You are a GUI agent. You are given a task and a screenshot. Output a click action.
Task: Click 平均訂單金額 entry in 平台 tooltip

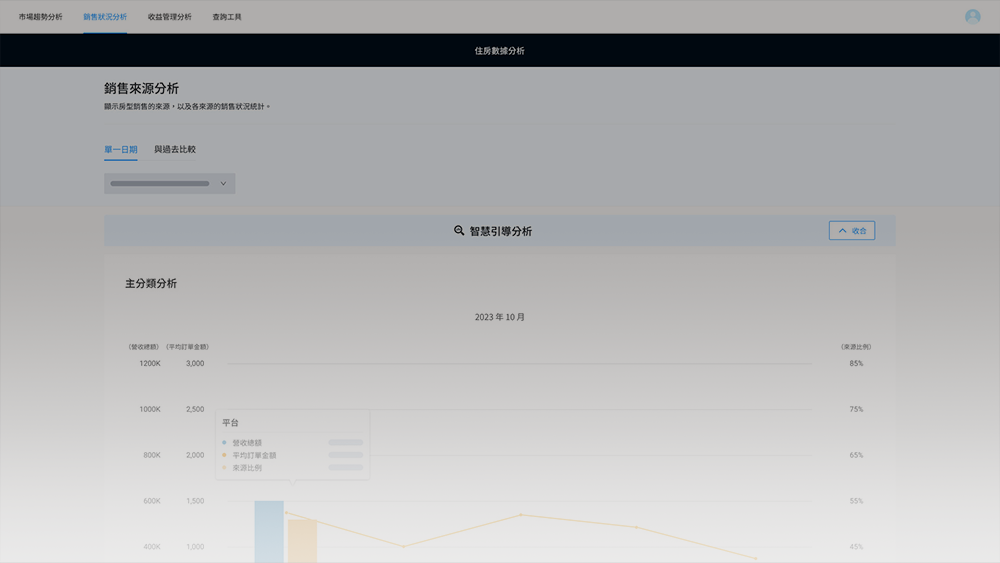pyautogui.click(x=254, y=455)
